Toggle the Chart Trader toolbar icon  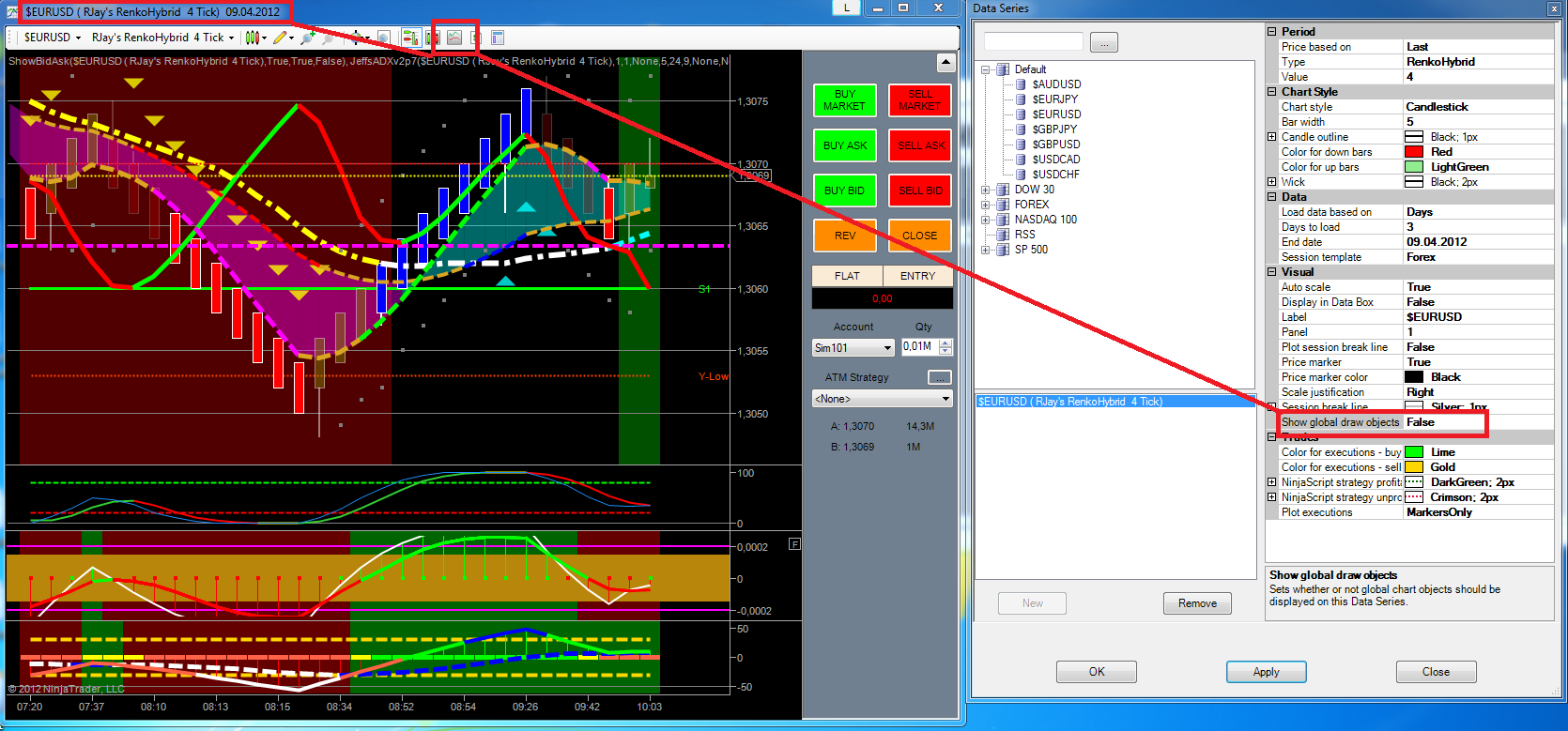pyautogui.click(x=410, y=38)
